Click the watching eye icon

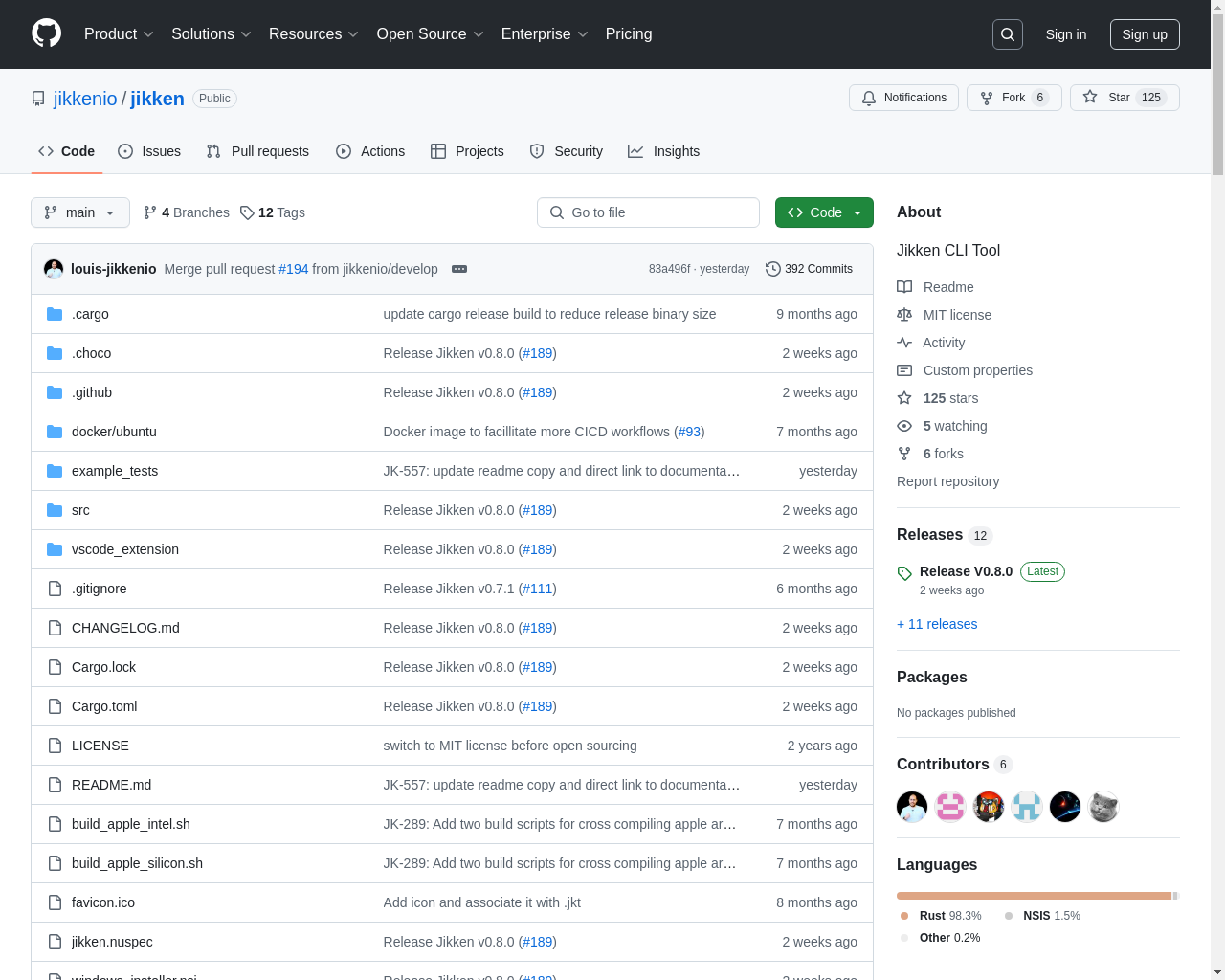coord(904,426)
